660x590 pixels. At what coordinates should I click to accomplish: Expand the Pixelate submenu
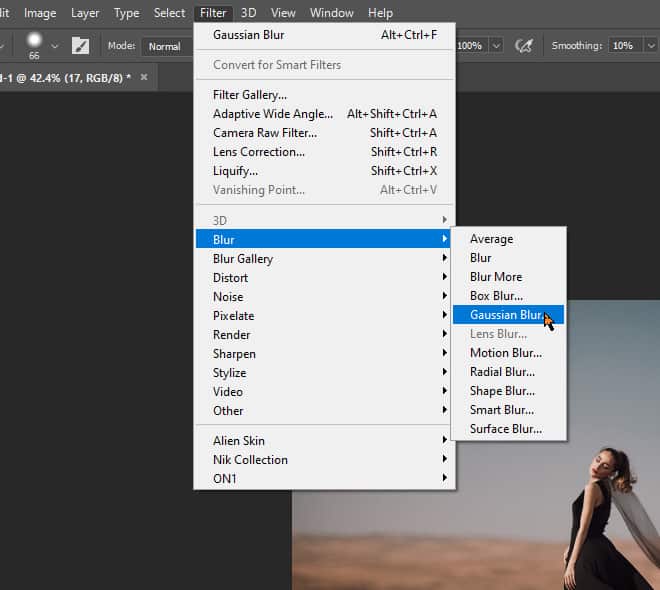(325, 316)
